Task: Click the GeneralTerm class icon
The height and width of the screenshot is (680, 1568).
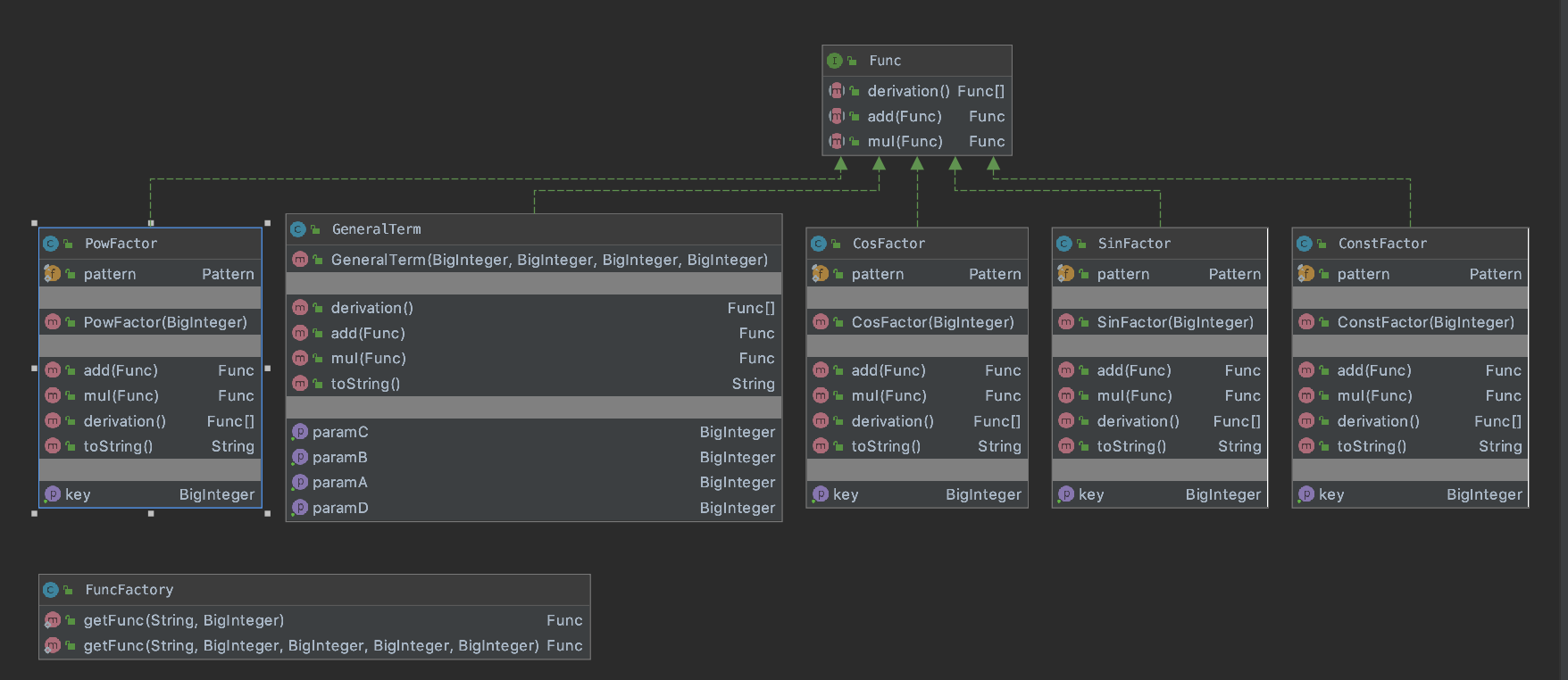Action: [x=298, y=229]
